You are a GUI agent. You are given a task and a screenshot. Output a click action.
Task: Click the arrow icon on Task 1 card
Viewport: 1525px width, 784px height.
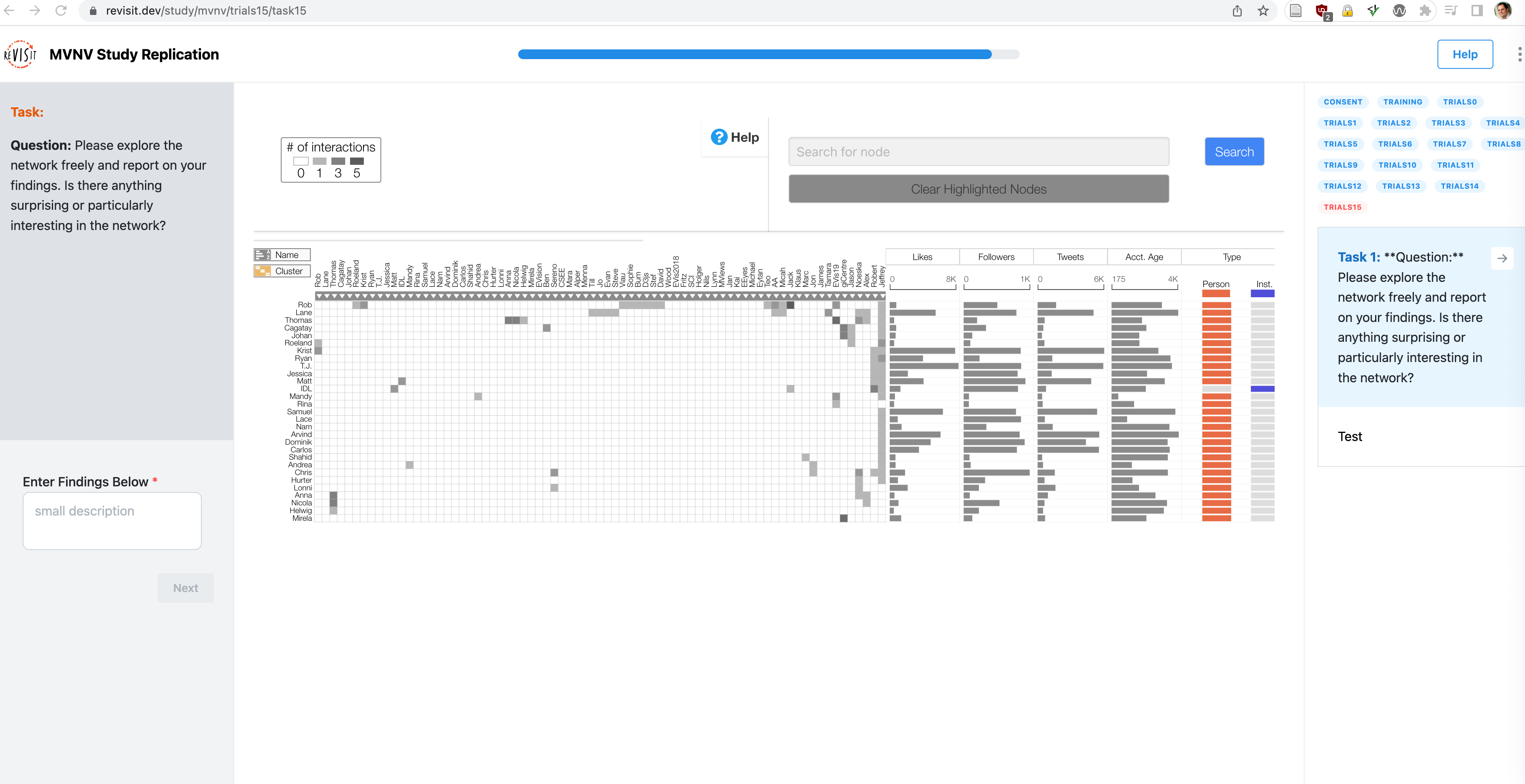(1502, 259)
